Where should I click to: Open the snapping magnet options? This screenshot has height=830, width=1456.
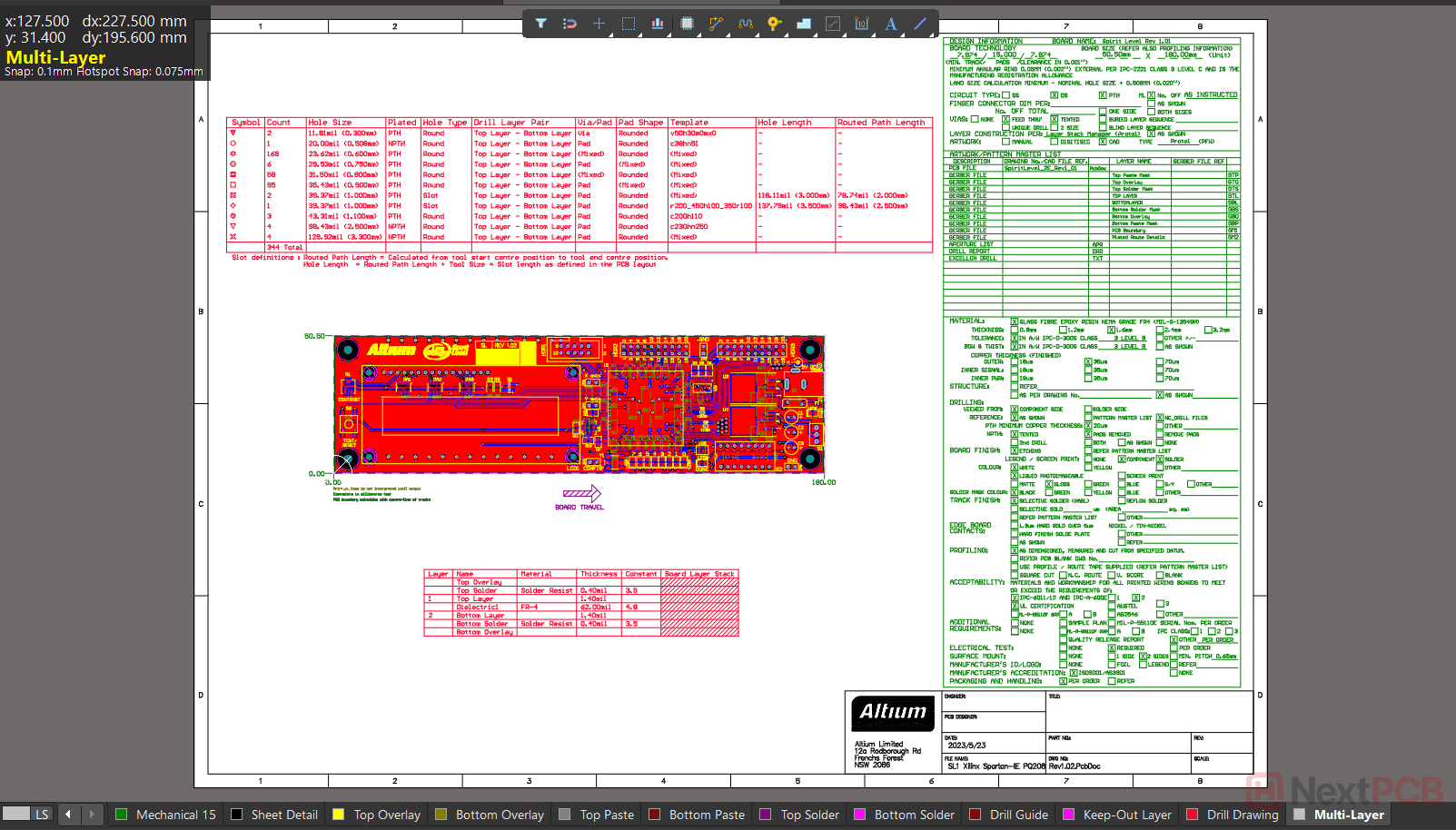pos(570,24)
